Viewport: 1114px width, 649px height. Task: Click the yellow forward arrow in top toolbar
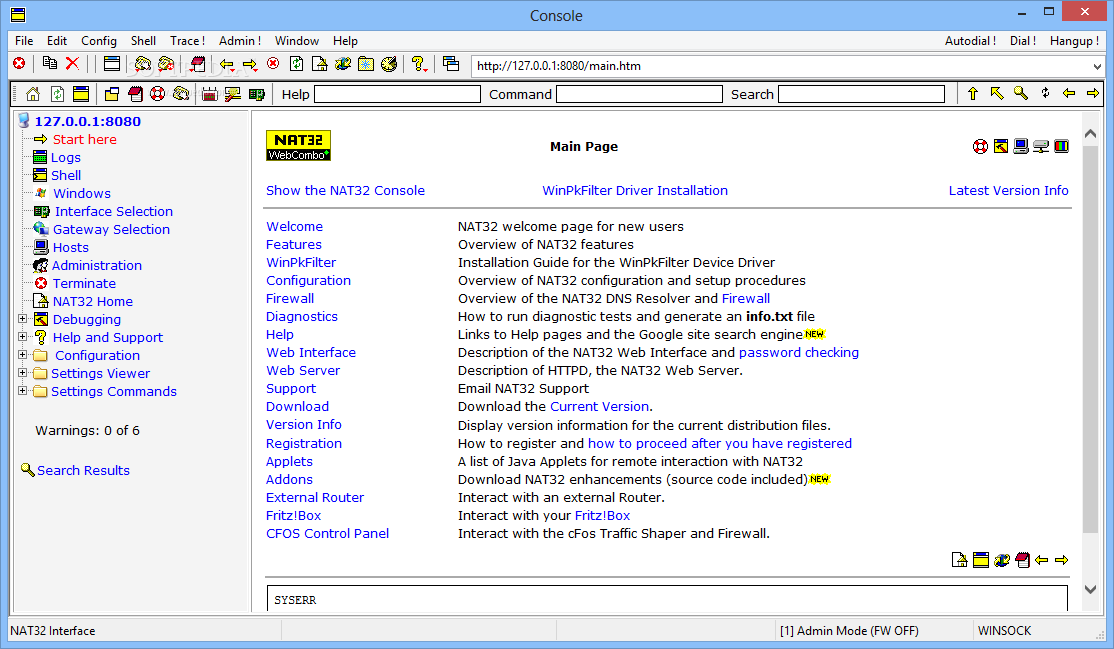click(249, 65)
